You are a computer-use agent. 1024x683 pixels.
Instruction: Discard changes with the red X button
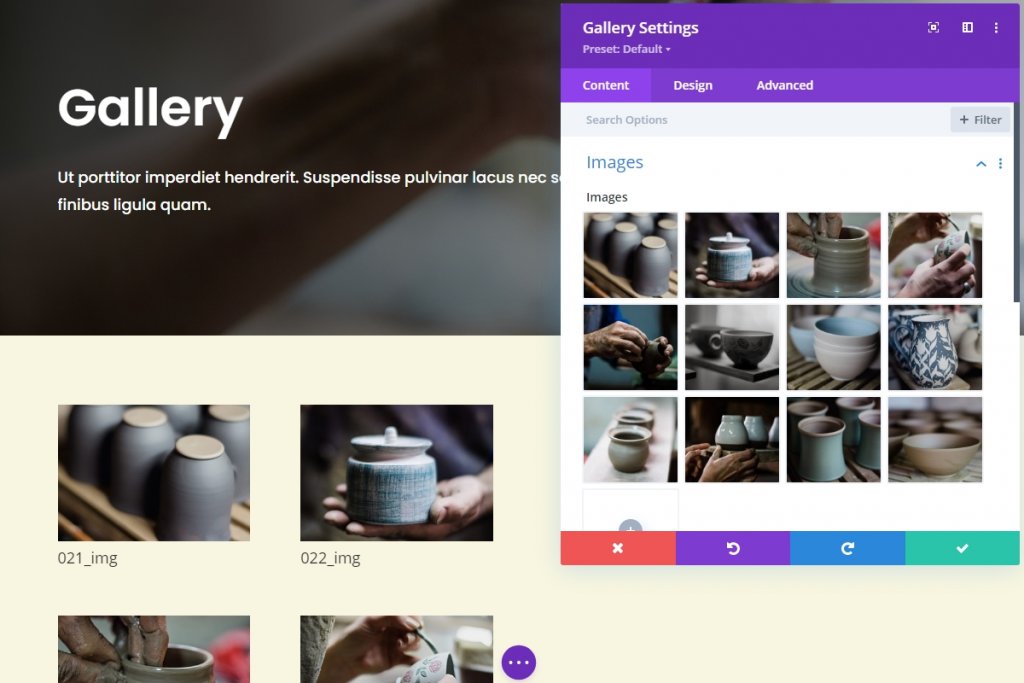618,548
